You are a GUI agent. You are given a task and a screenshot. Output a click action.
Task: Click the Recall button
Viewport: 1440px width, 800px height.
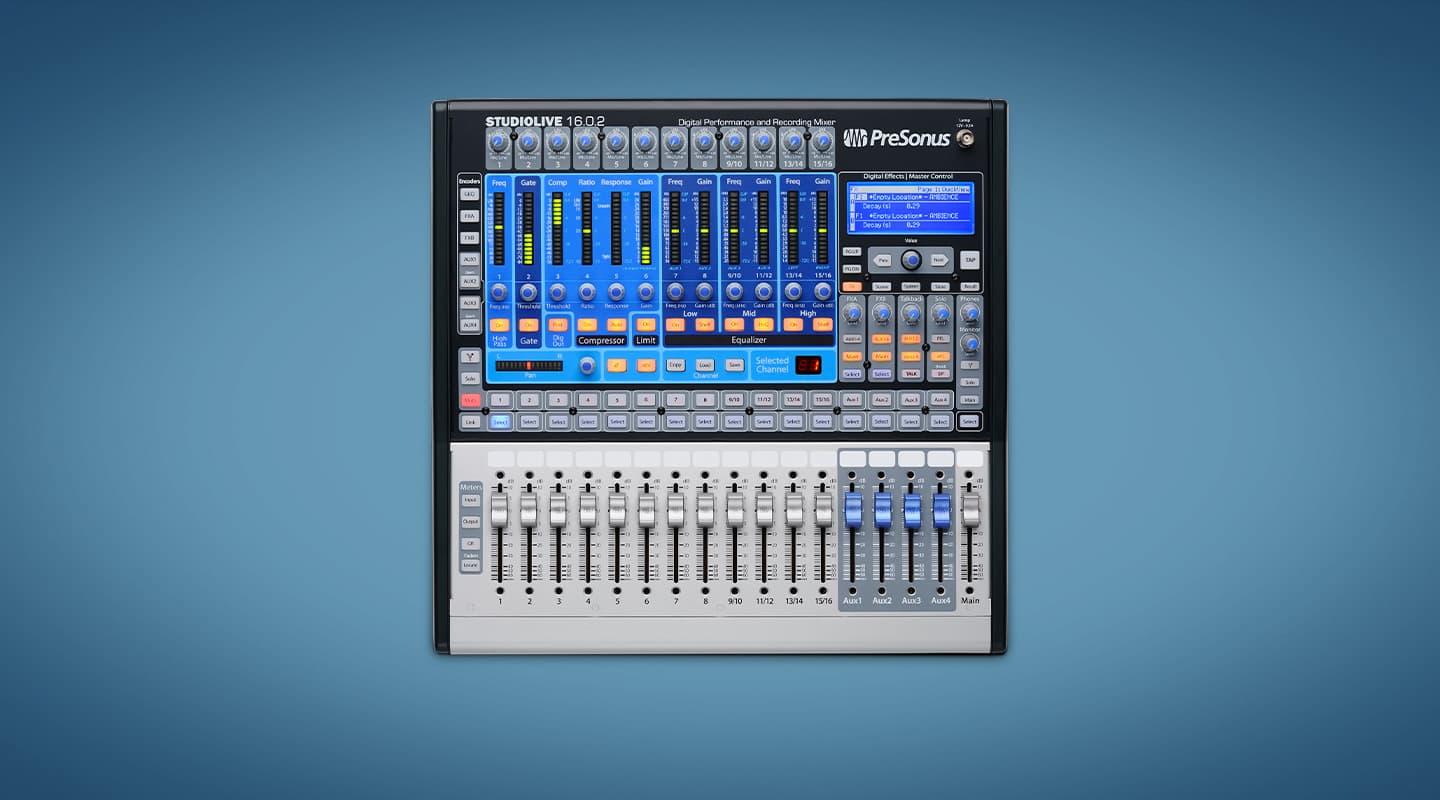point(969,286)
